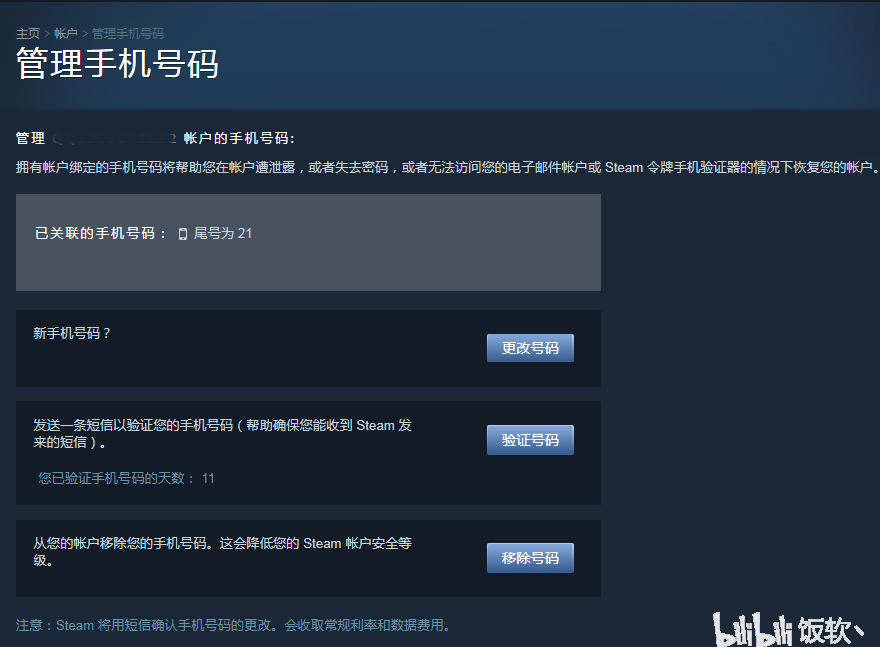Click the 发送一条短信以验证您的手机号码 description
The image size is (880, 647).
222,434
